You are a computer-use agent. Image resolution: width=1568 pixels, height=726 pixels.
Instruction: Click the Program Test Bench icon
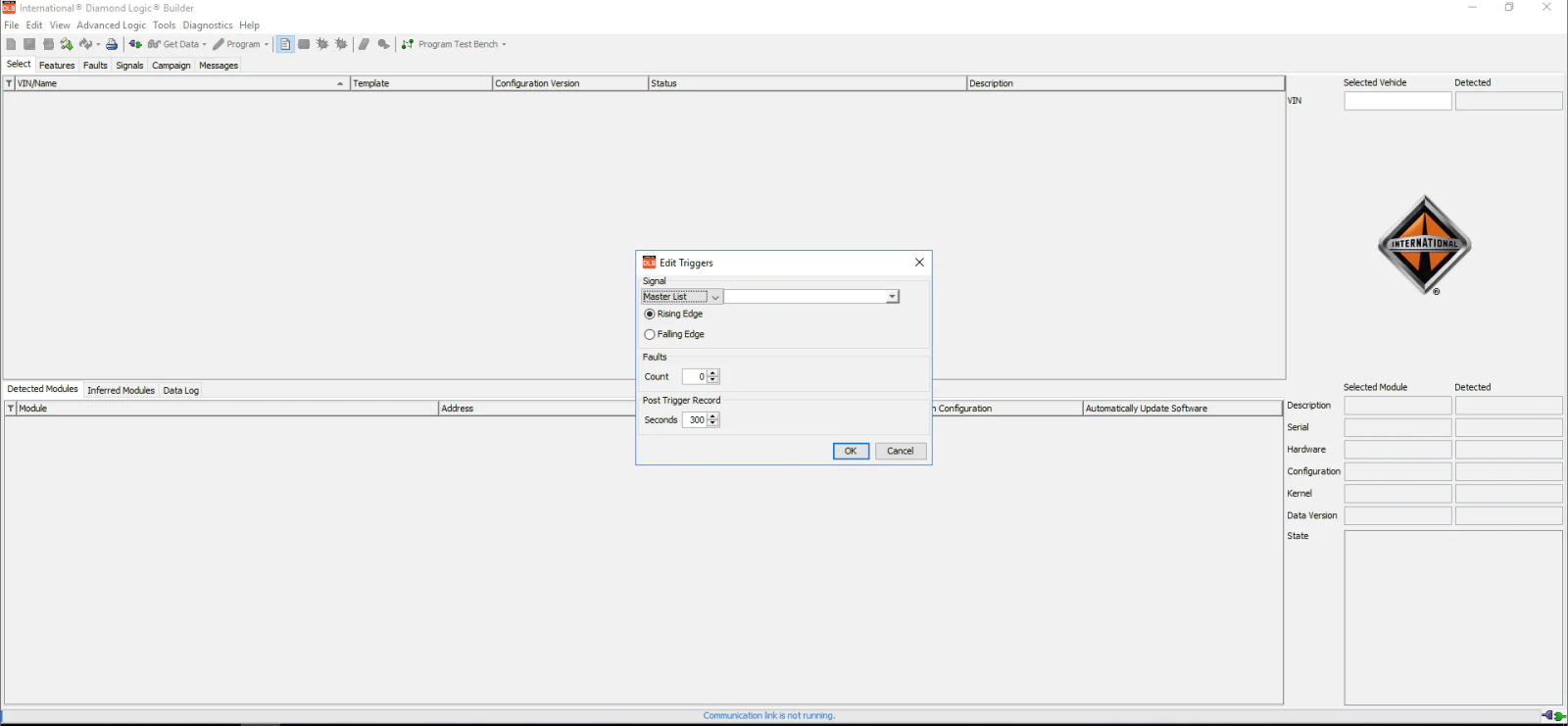click(x=408, y=44)
